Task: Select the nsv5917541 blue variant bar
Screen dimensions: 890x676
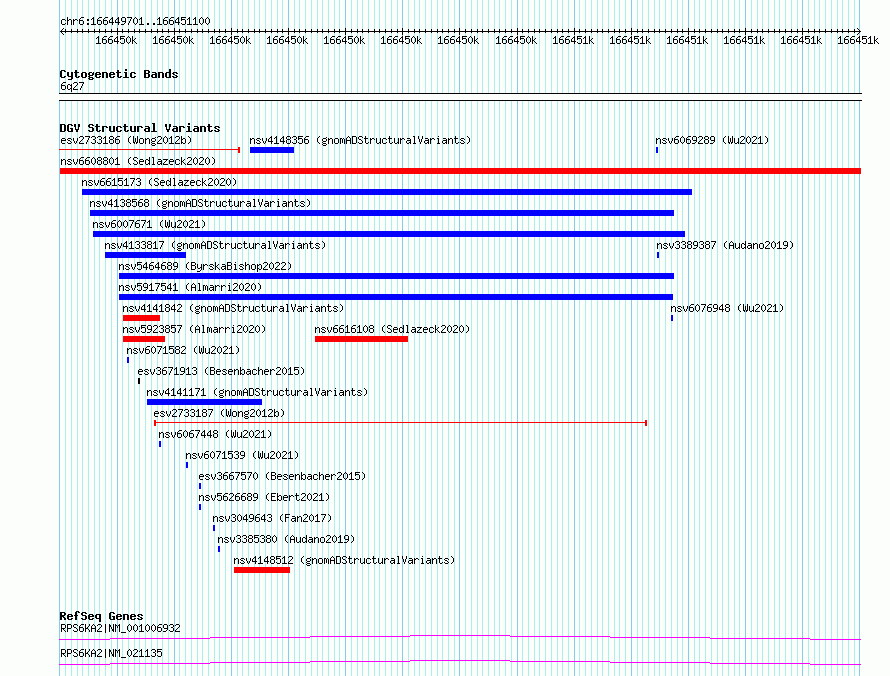Action: (396, 297)
